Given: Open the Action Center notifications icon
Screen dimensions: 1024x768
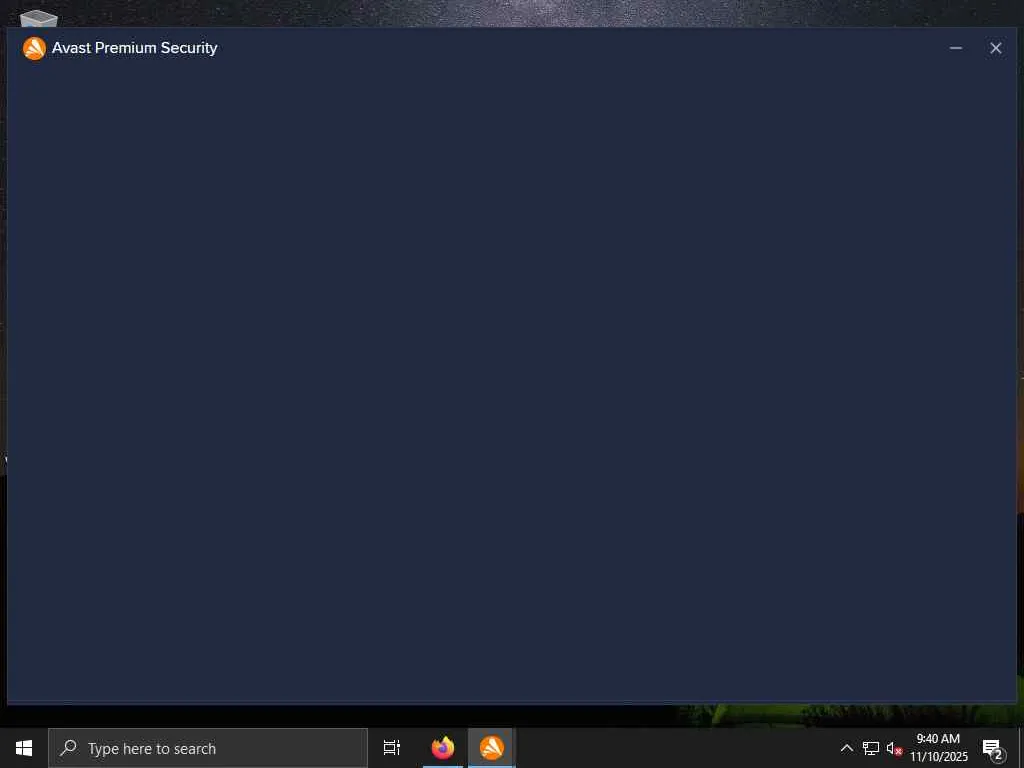Looking at the screenshot, I should pyautogui.click(x=993, y=748).
